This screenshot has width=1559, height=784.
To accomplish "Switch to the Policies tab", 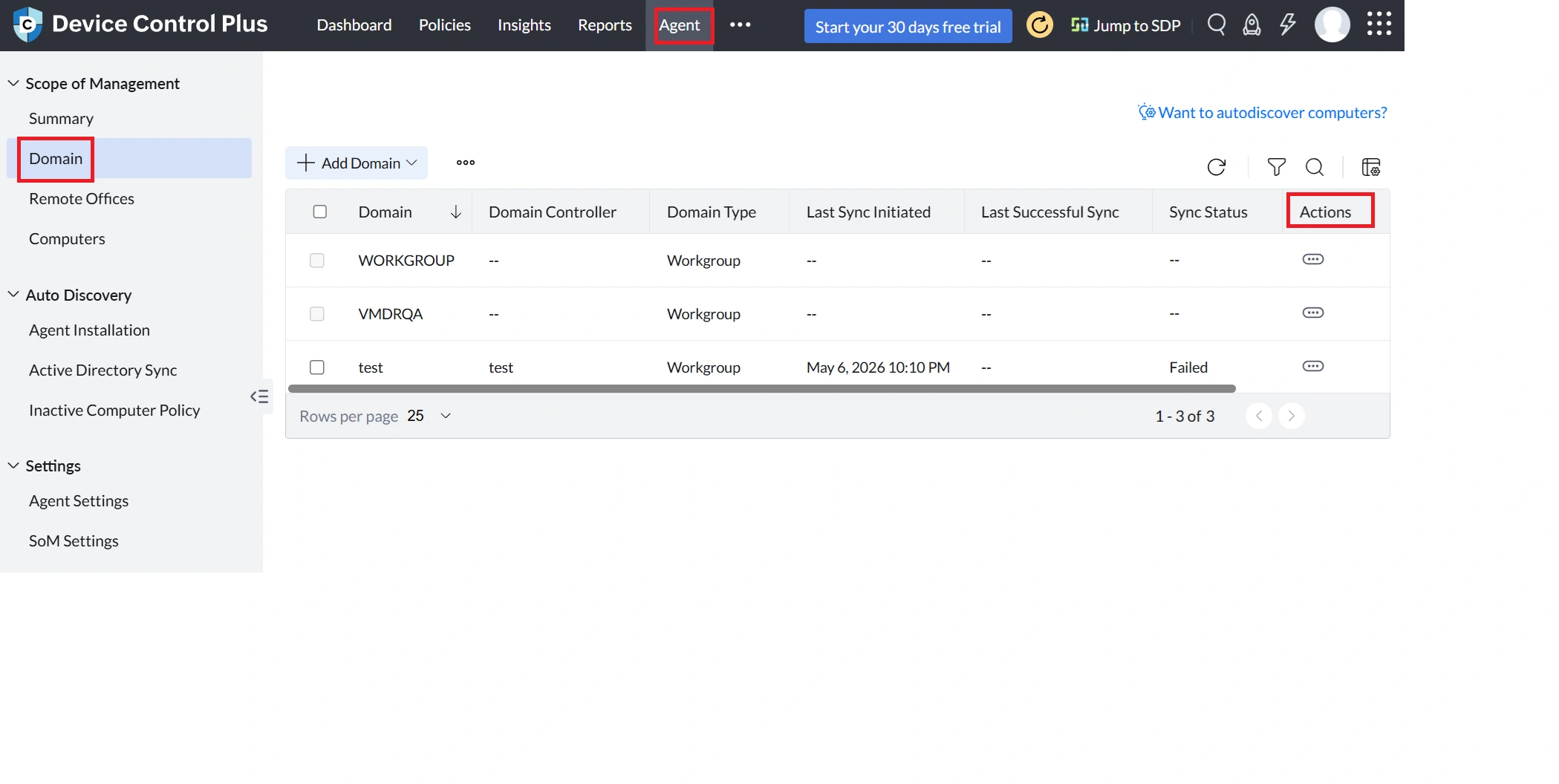I will (445, 25).
